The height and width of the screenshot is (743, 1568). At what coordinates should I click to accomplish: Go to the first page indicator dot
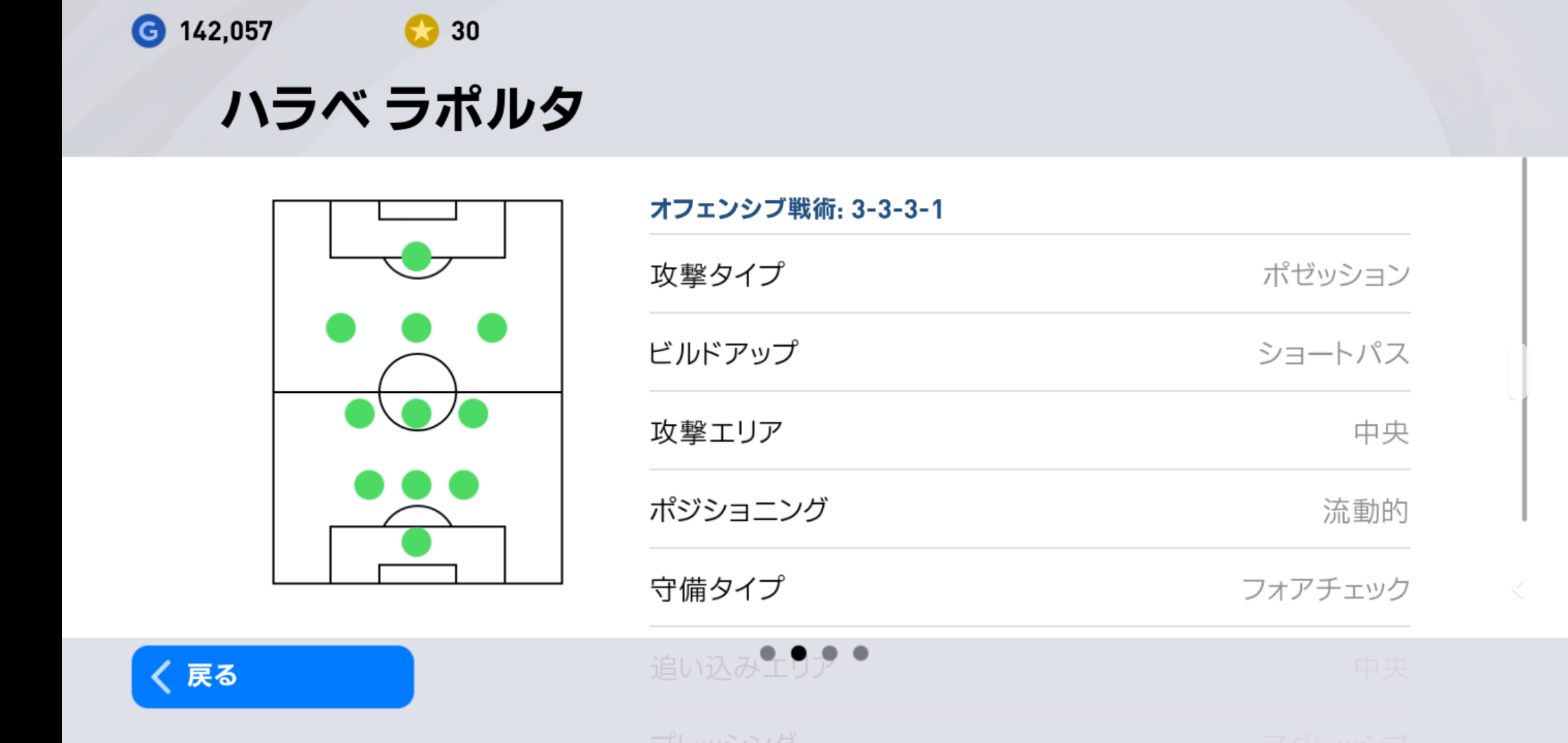767,653
